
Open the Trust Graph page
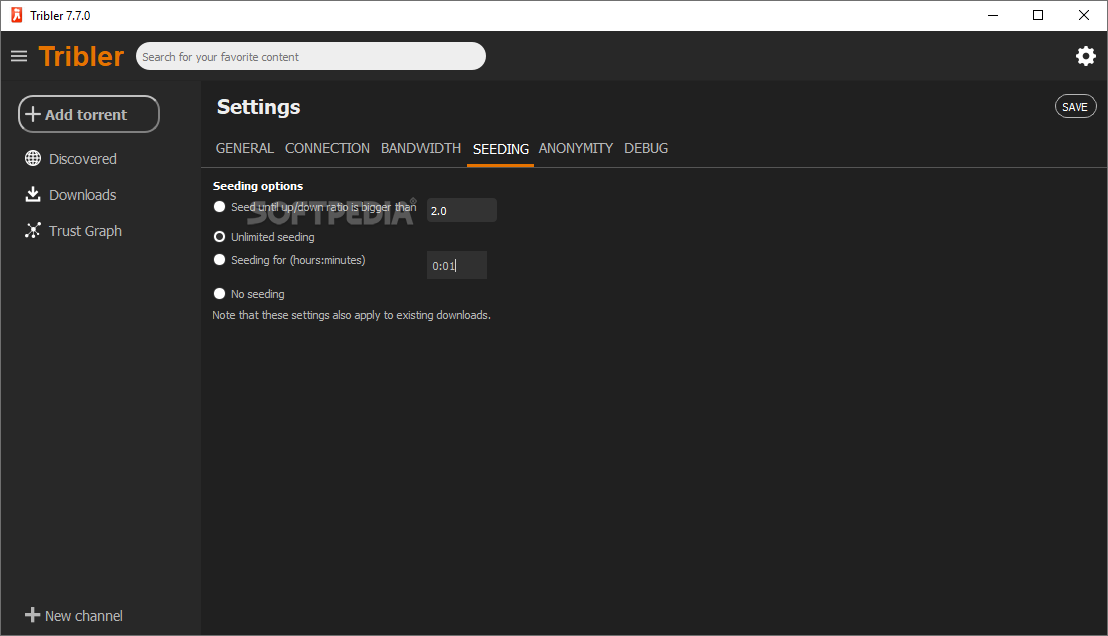86,231
